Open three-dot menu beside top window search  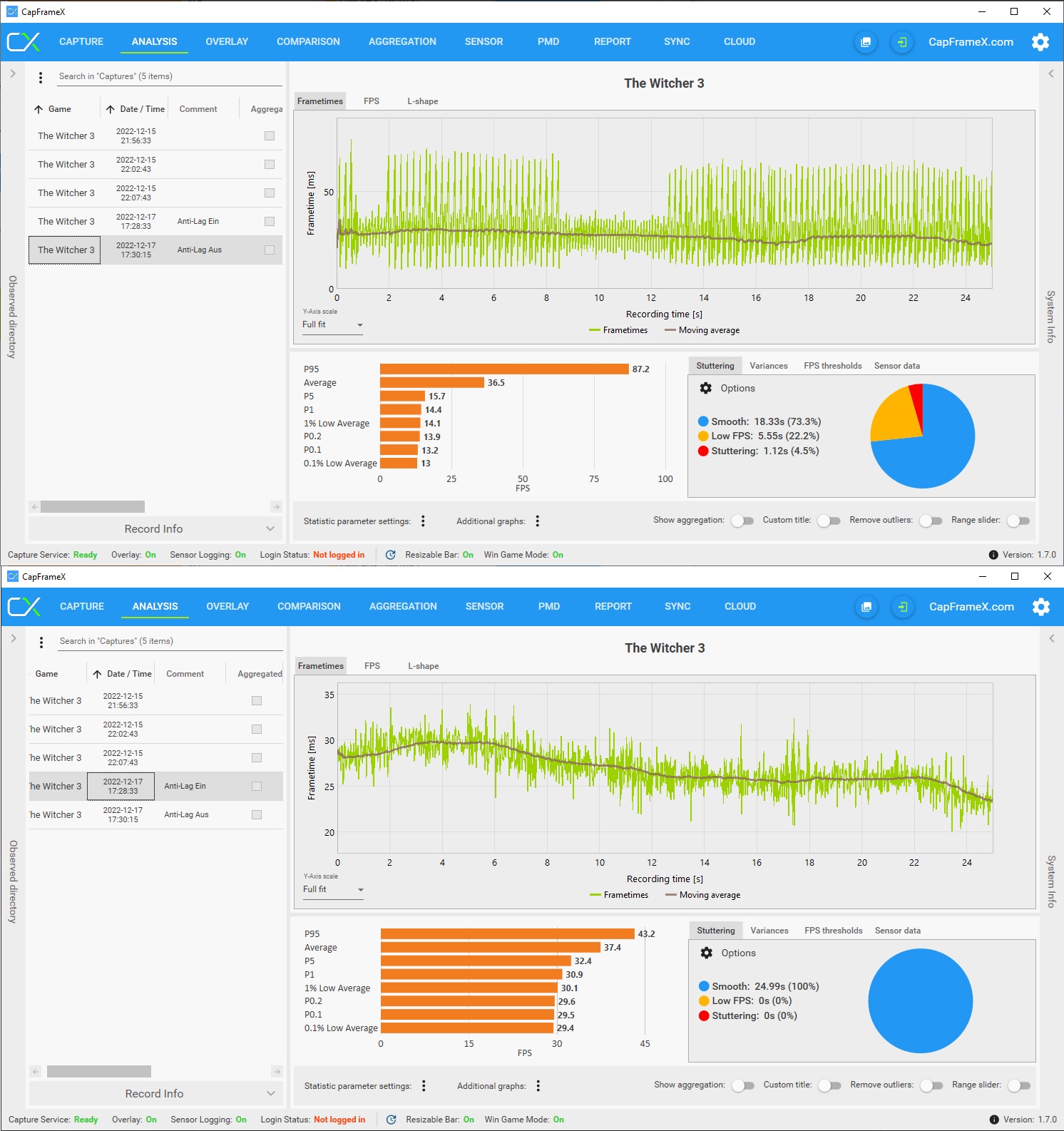(x=41, y=77)
